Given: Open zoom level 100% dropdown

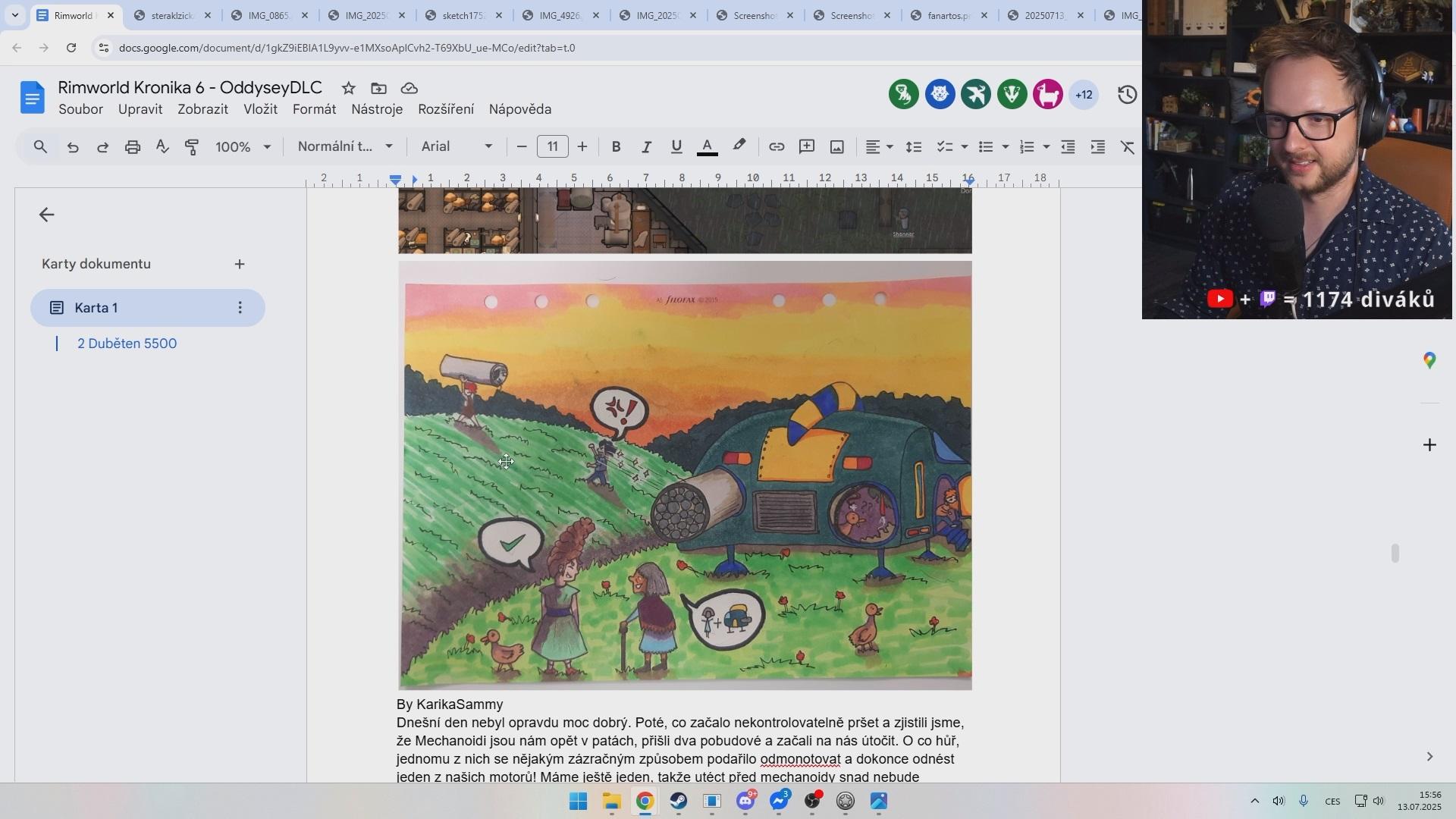Looking at the screenshot, I should 243,147.
